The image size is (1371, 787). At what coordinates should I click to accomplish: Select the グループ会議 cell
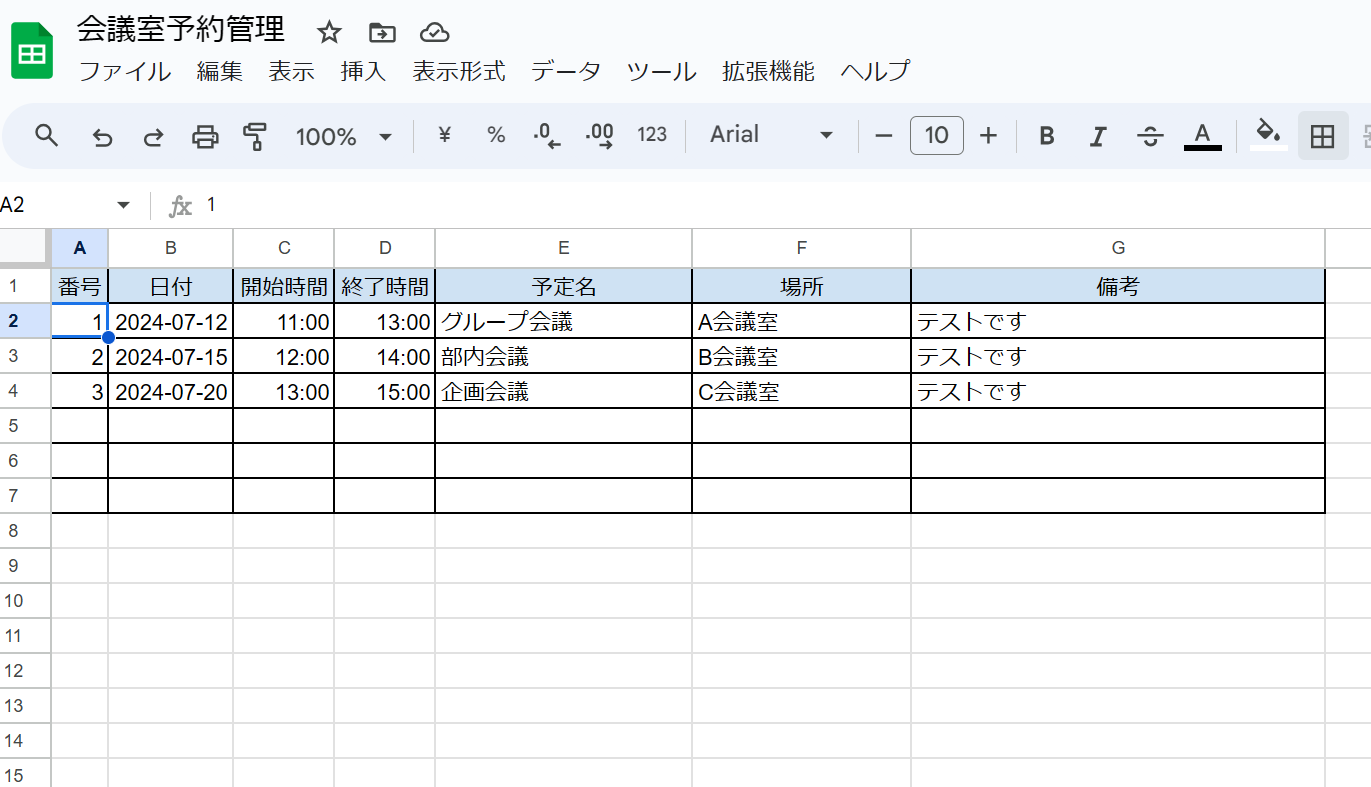tap(564, 321)
